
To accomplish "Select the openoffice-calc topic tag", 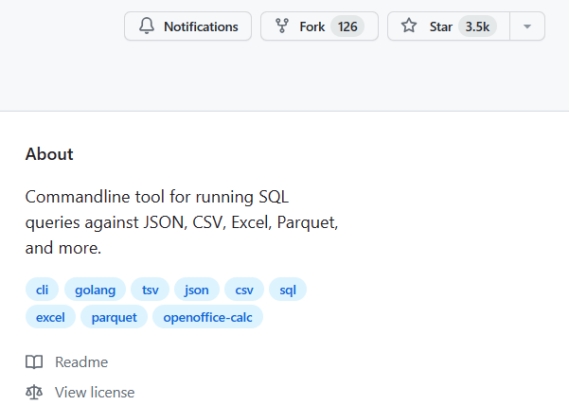I will click(x=208, y=317).
